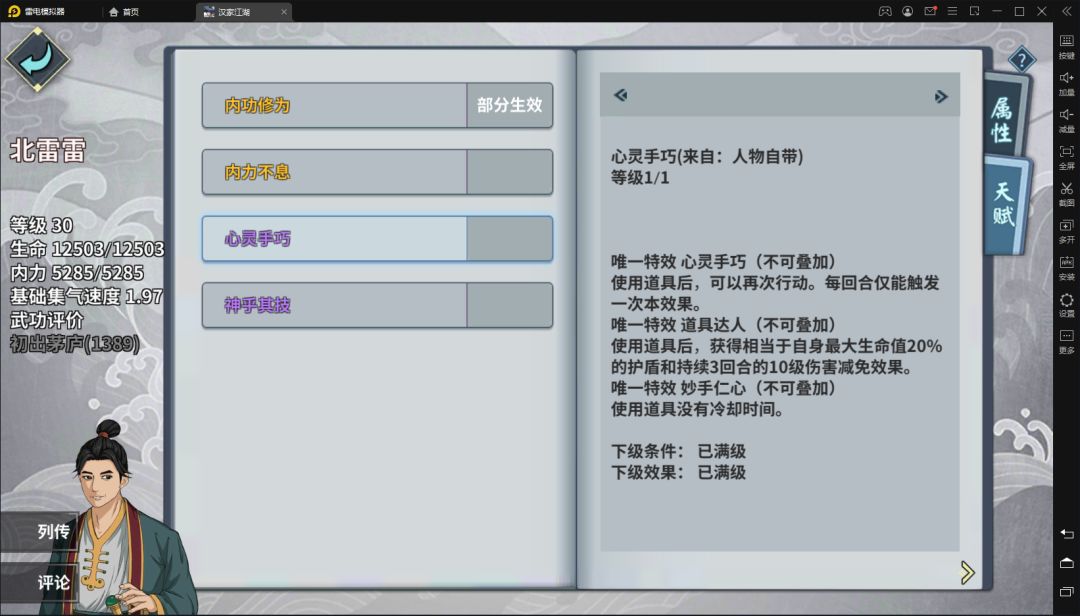Click the 下级条件： 已满级 line

678,451
